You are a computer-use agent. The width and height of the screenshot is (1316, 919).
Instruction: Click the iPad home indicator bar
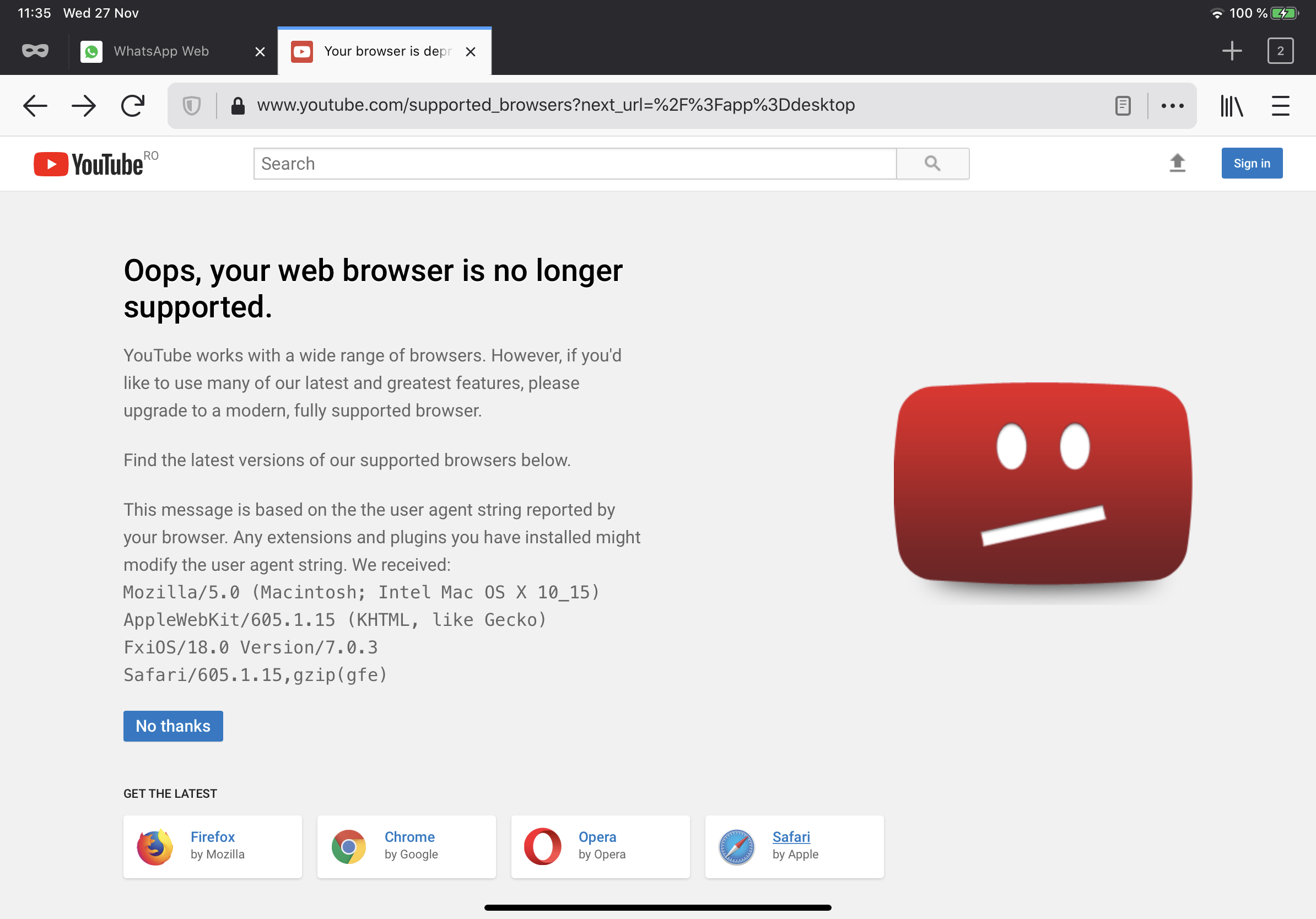point(657,907)
